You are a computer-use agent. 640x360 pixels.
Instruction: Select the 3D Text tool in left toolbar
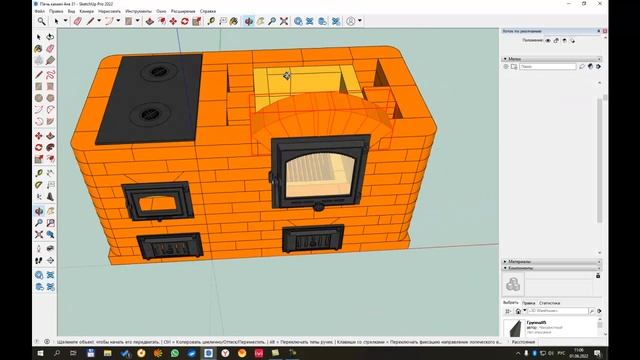tap(50, 197)
